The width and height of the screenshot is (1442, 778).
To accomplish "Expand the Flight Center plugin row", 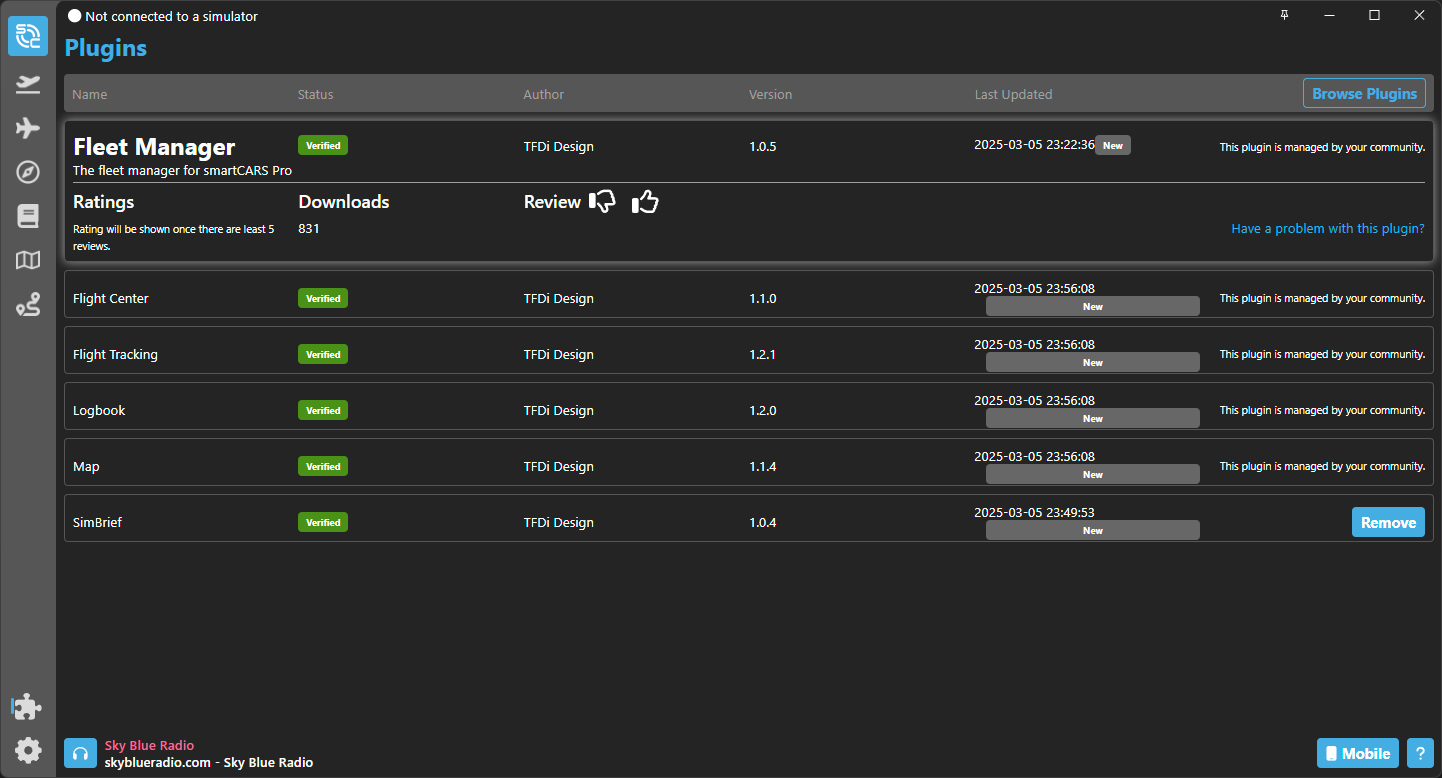I will tap(749, 294).
